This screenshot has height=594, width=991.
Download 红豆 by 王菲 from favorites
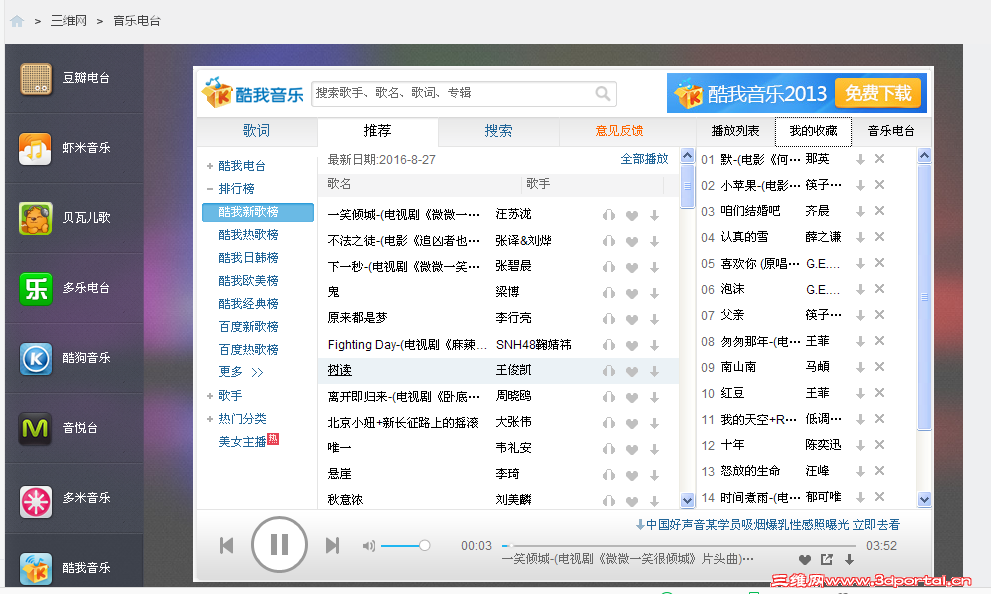(x=860, y=393)
